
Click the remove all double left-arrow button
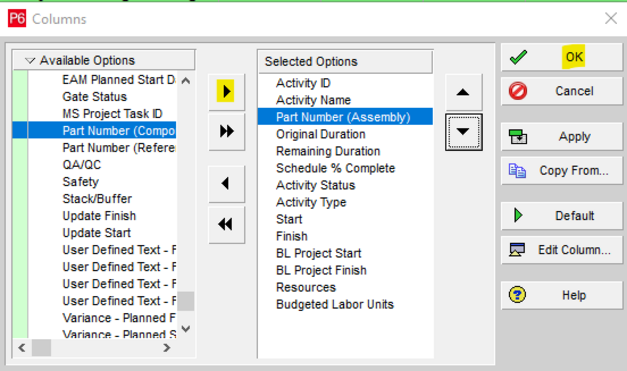(x=226, y=224)
